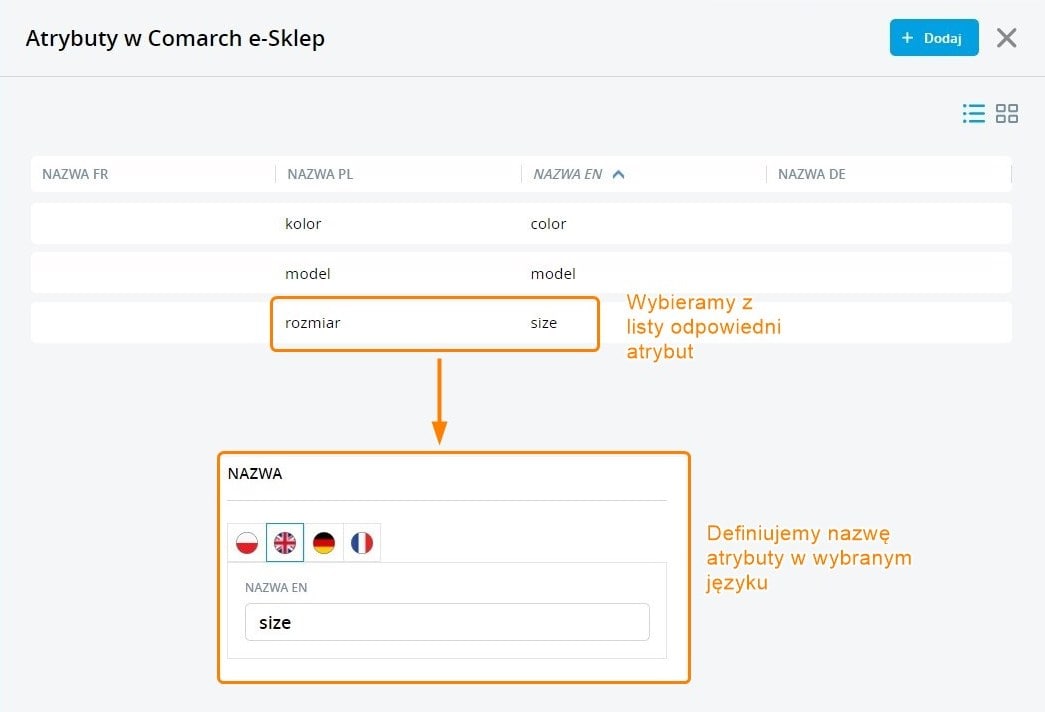Select the French flag language
Viewport: 1045px width, 712px height.
361,543
